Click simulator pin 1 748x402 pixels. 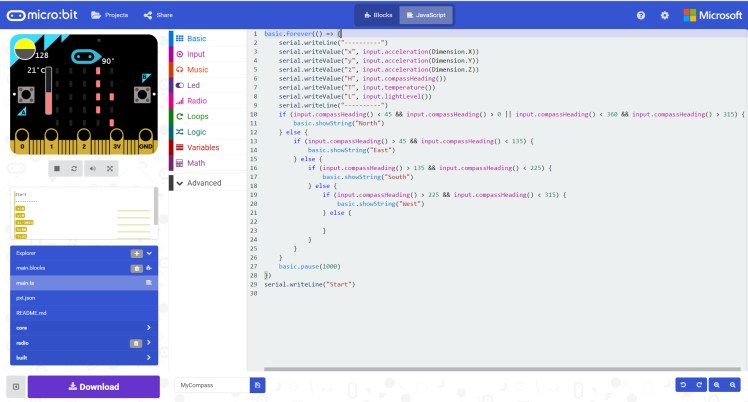[51, 142]
